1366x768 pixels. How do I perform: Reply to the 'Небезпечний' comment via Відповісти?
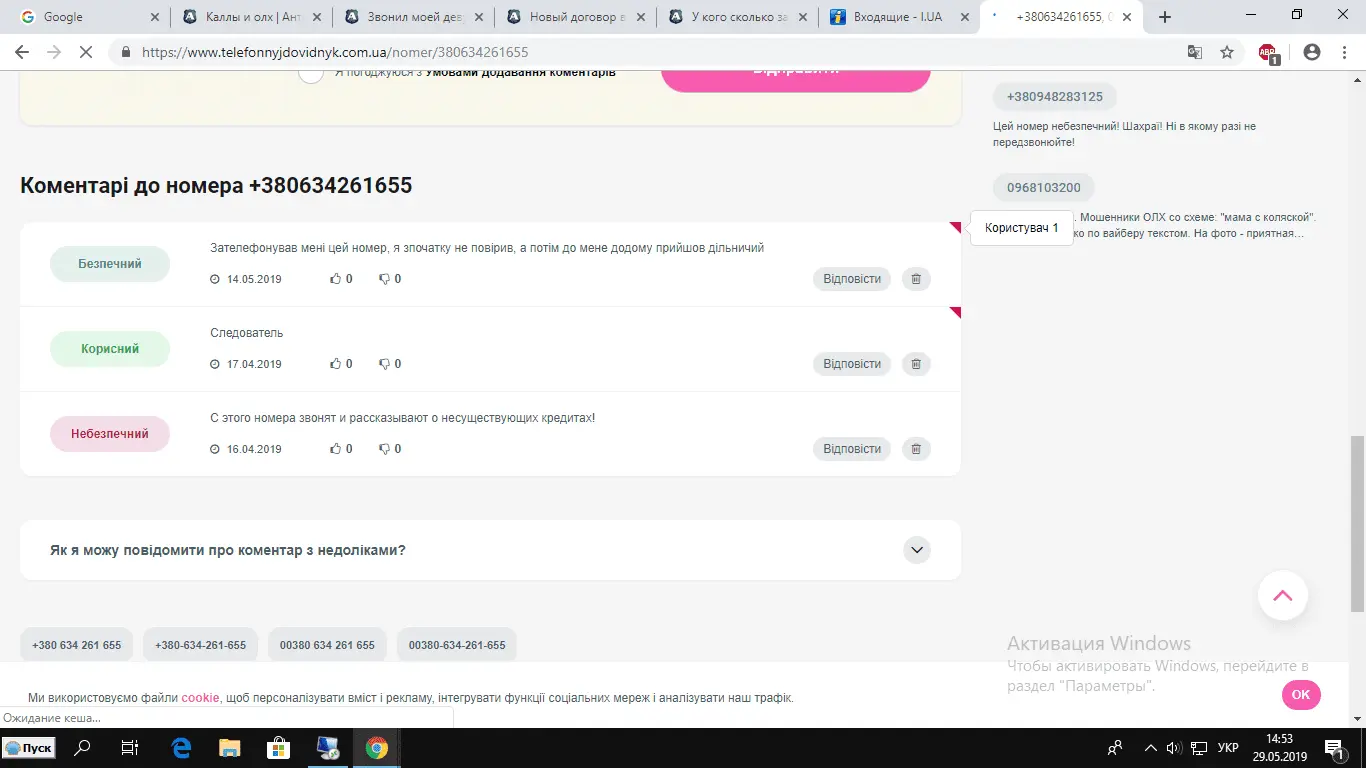[x=851, y=449]
